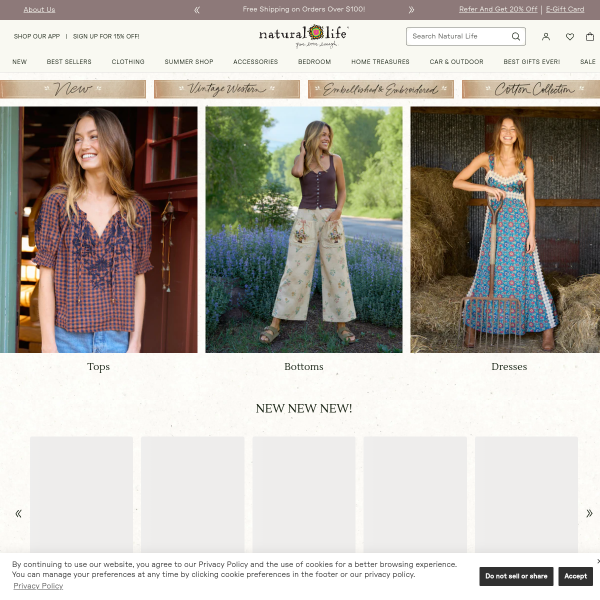Open the Vintage Western banner
Image resolution: width=600 pixels, height=600 pixels.
(227, 89)
